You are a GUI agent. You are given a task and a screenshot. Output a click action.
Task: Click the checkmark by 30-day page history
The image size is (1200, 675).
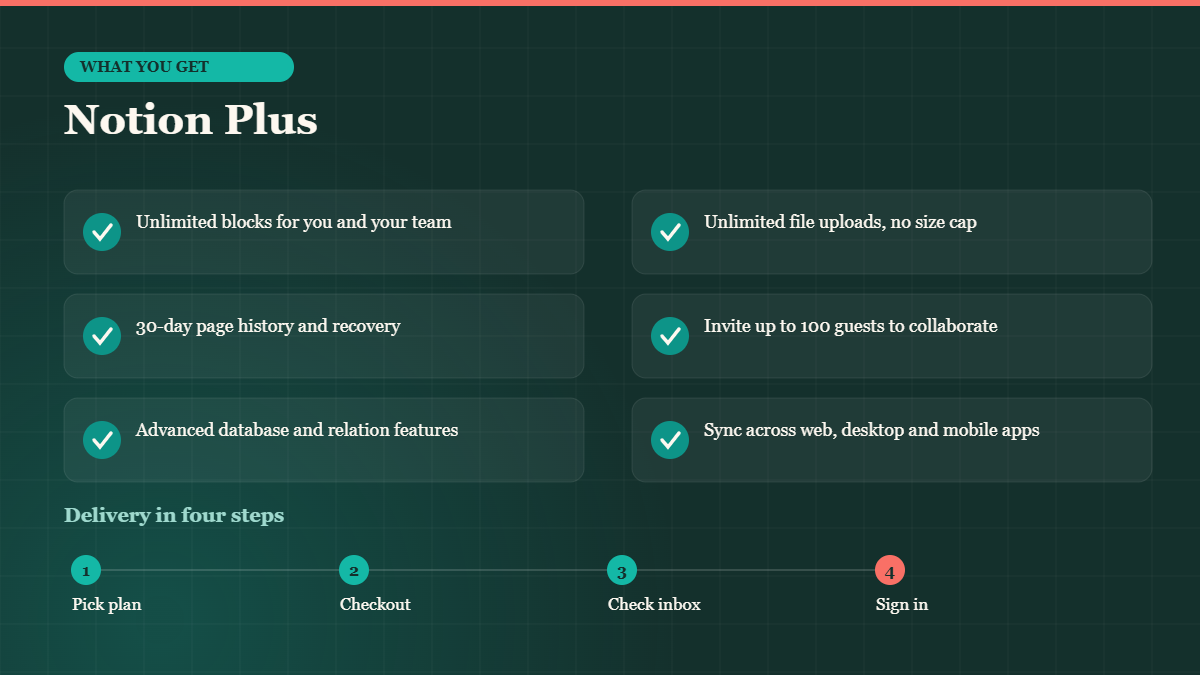point(102,336)
